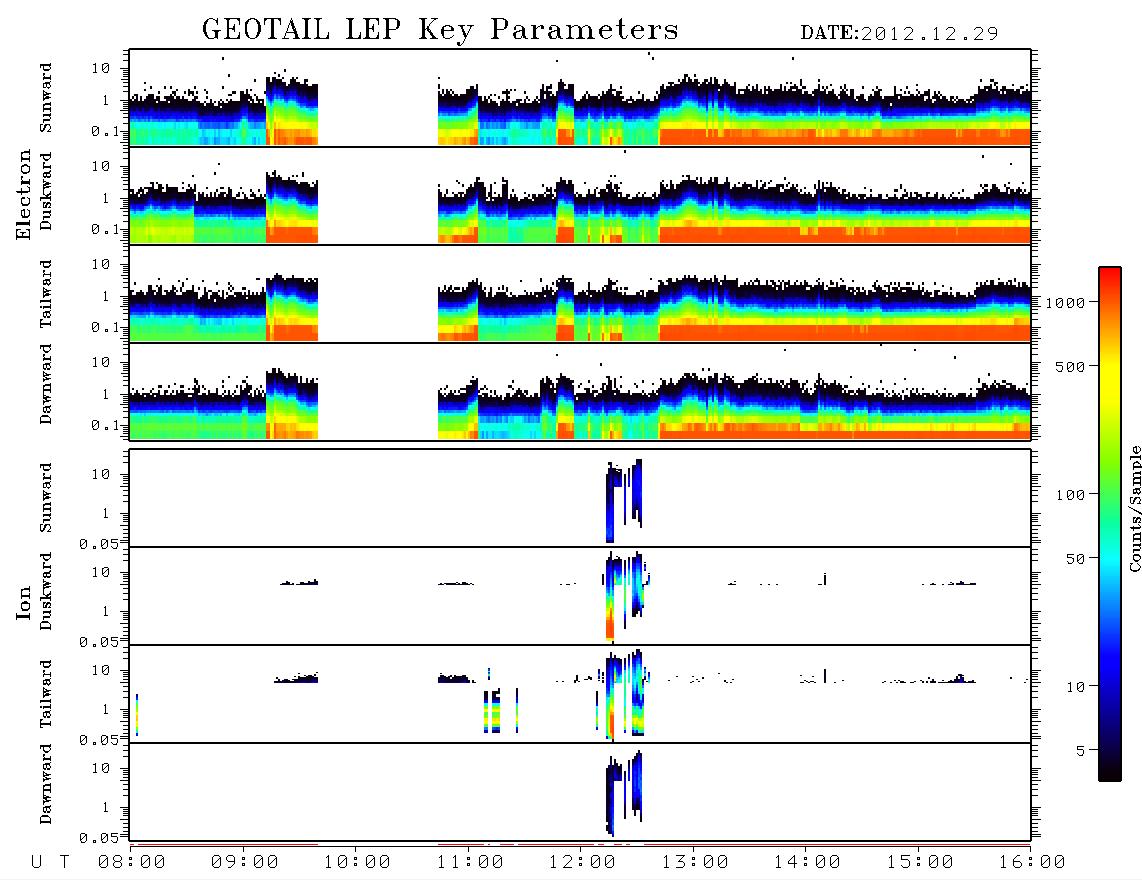Screen dimensions: 1142x880
Task: Click the "Ion" group axis label
Action: point(24,602)
